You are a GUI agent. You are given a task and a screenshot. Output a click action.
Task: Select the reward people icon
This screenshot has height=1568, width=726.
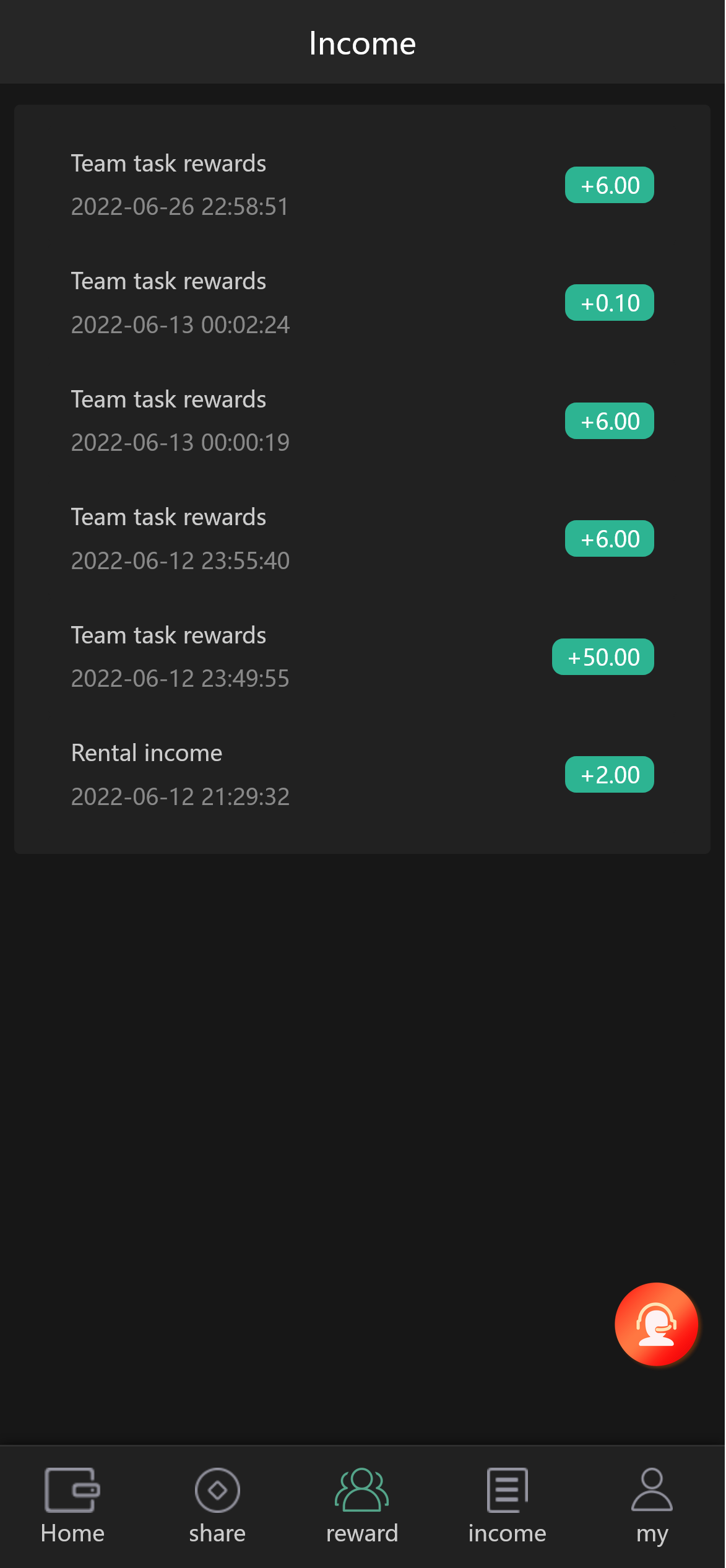pos(362,1489)
